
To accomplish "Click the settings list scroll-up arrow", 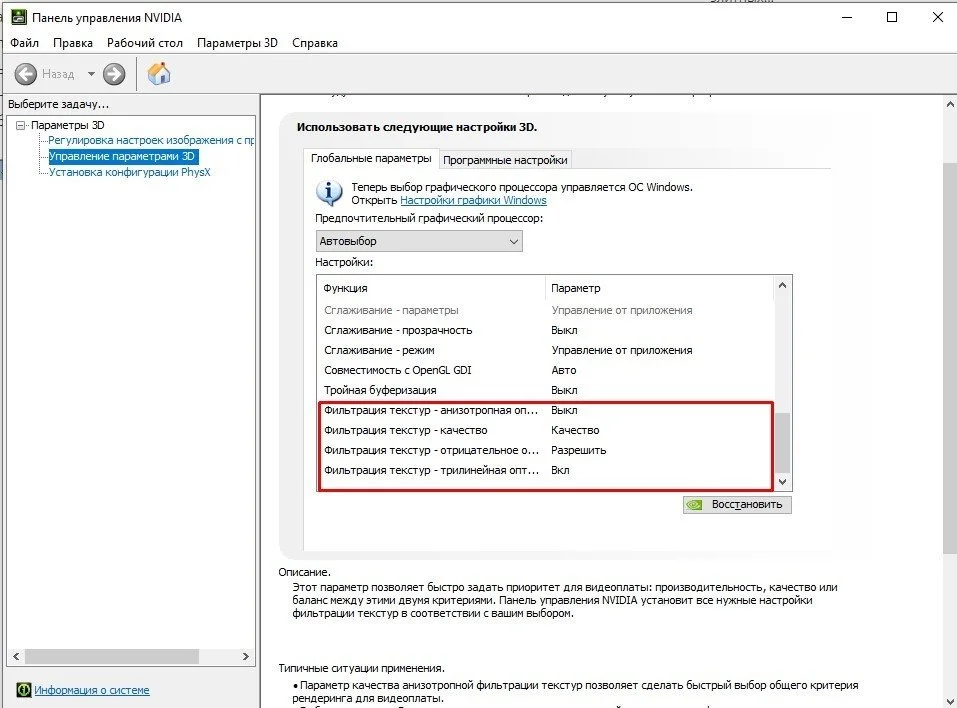I will [782, 285].
